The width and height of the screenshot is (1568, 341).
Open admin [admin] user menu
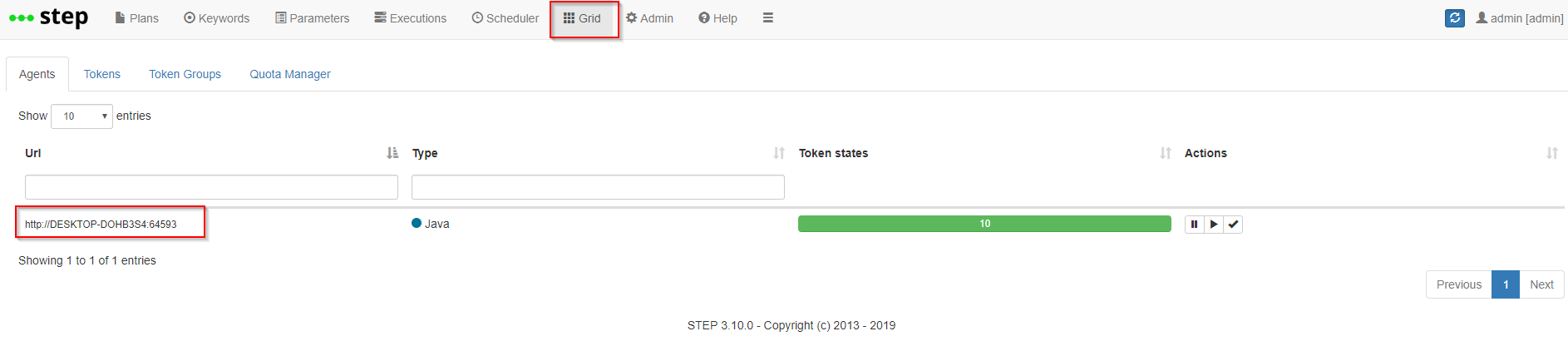pyautogui.click(x=1519, y=18)
